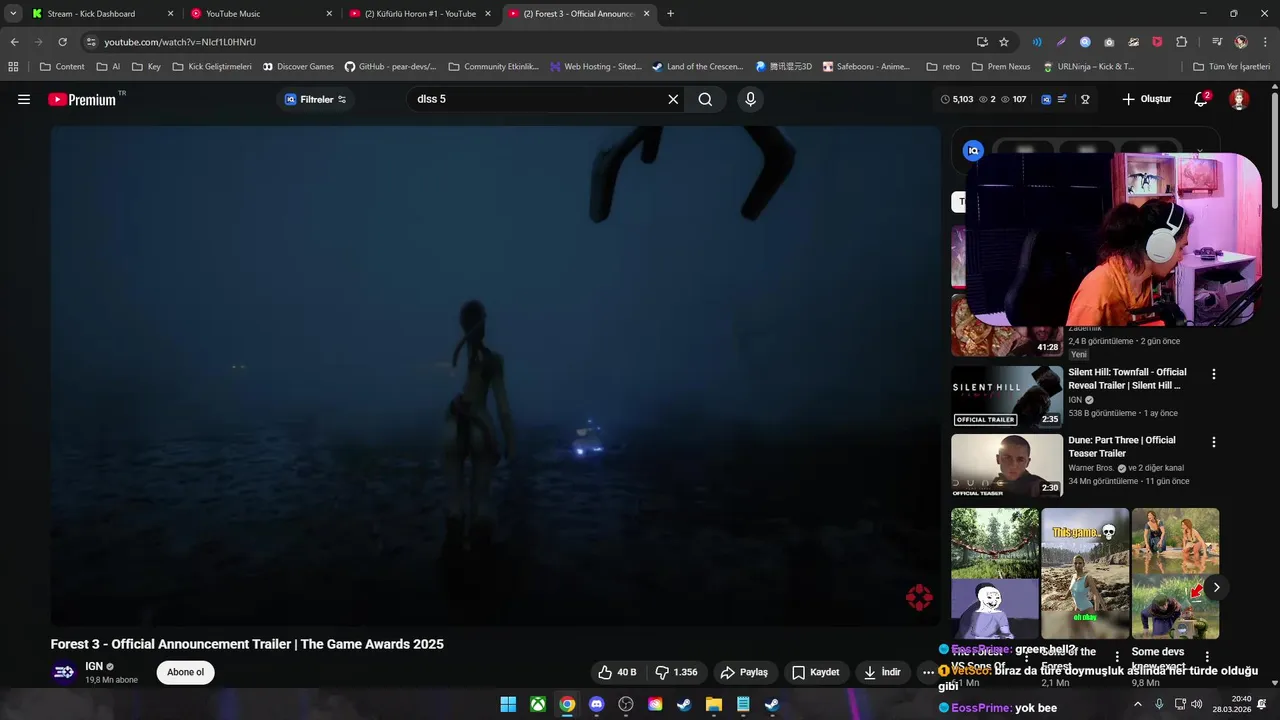Open new browser tab
The width and height of the screenshot is (1280, 720).
click(x=670, y=14)
